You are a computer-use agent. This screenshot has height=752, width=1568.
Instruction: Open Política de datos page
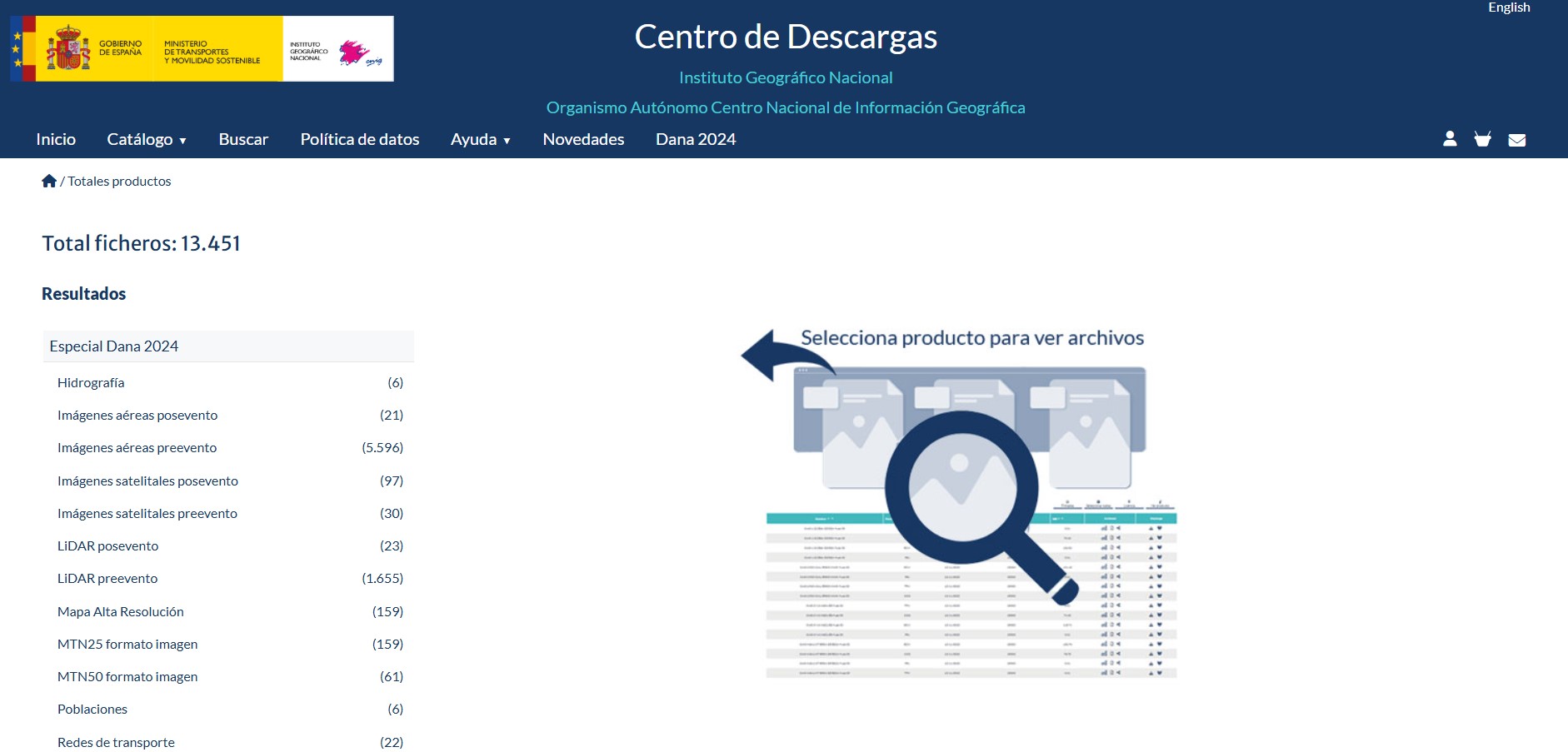(x=360, y=139)
